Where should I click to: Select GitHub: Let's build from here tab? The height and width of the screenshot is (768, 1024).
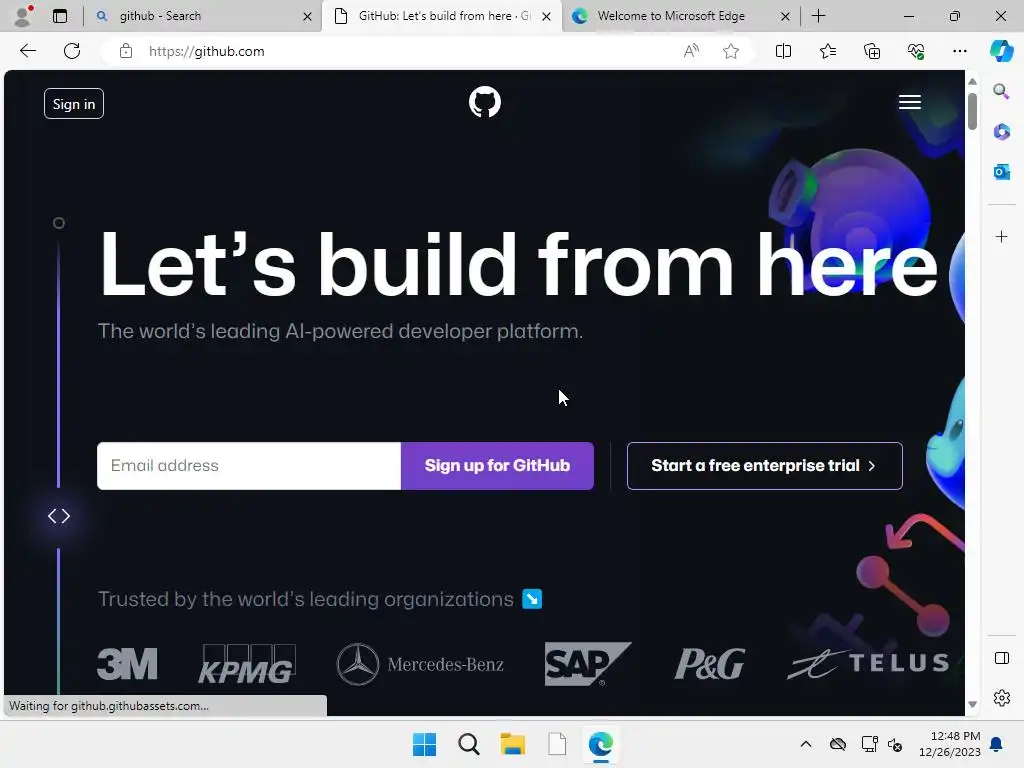442,16
